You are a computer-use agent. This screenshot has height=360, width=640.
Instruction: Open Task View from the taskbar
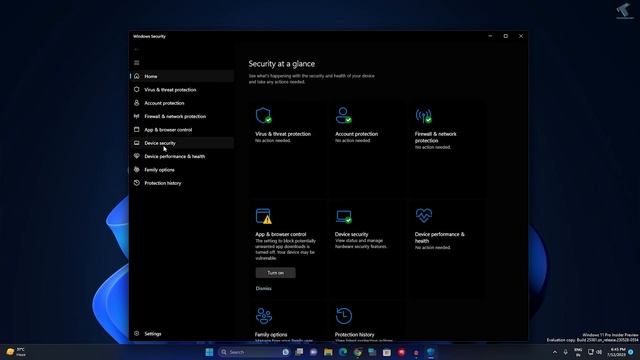pyautogui.click(x=299, y=352)
